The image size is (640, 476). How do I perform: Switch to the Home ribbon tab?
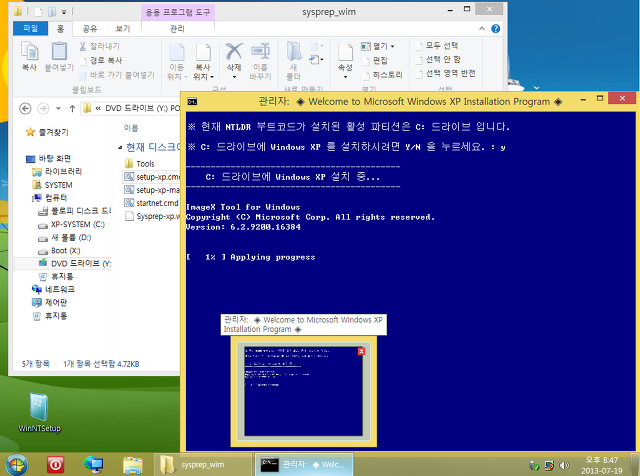pyautogui.click(x=60, y=28)
